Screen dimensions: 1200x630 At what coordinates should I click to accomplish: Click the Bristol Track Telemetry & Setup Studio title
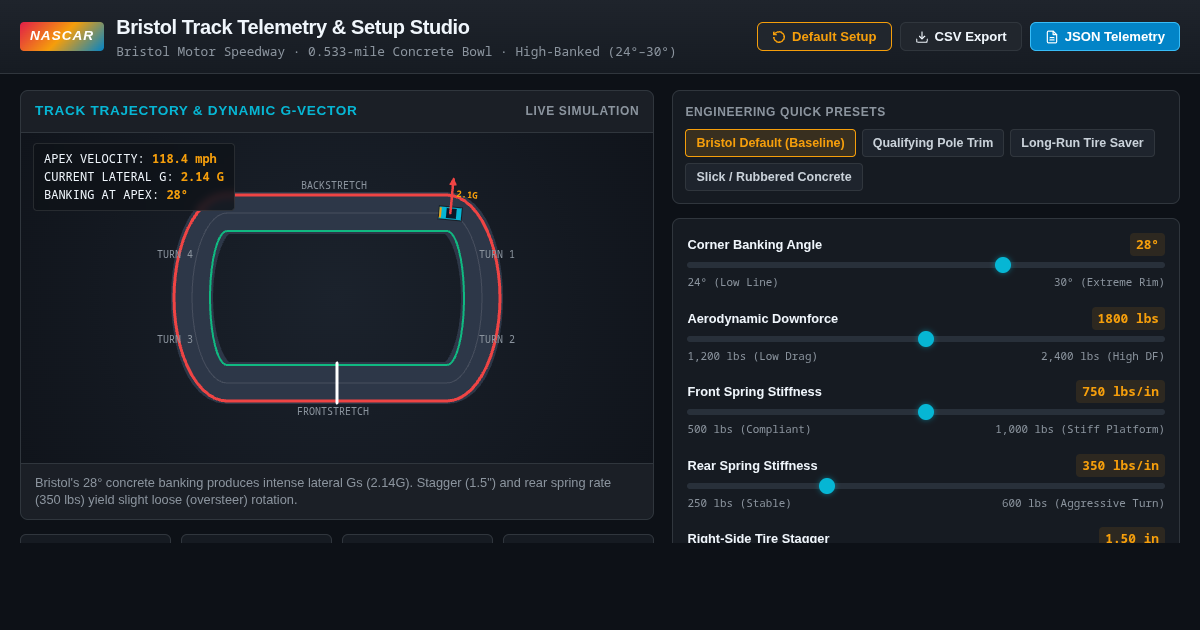(x=293, y=27)
